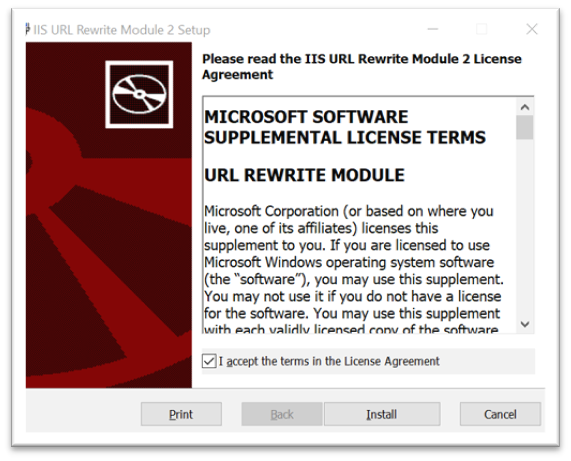
Task: Click the IIS URL Rewrite Module 2 Setup title
Action: [x=122, y=30]
